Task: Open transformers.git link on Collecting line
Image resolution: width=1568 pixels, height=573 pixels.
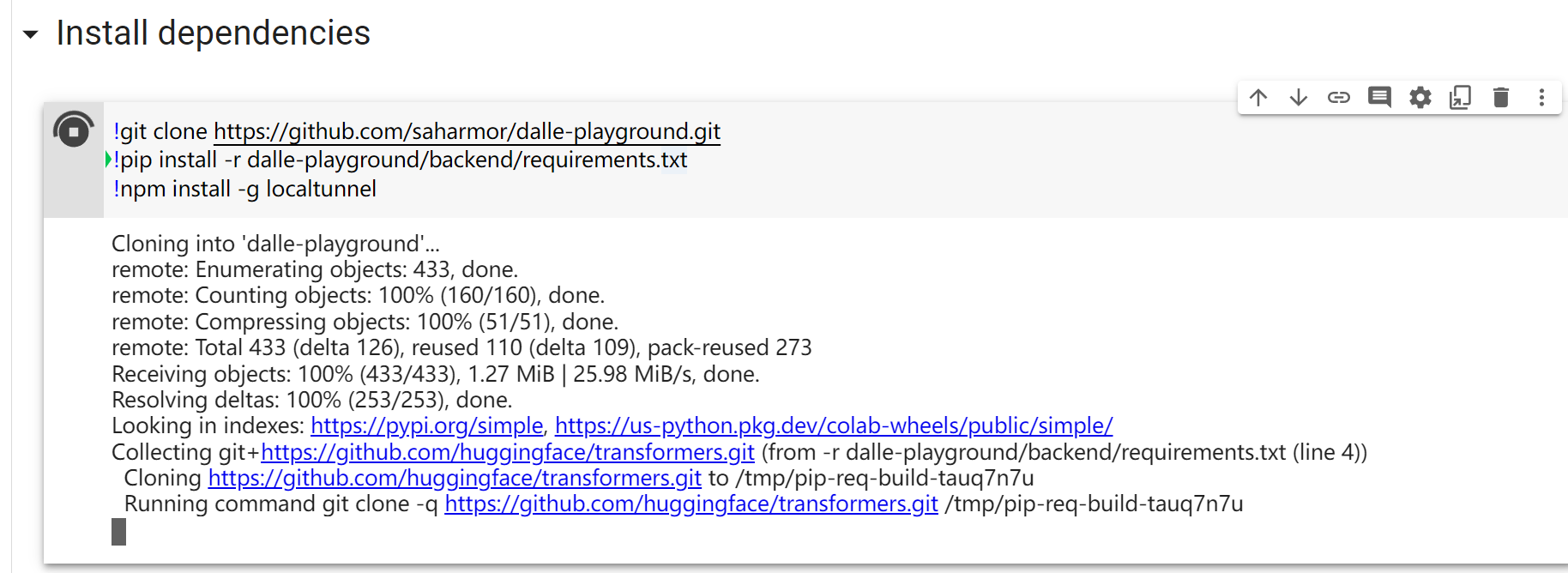Action: pyautogui.click(x=508, y=452)
